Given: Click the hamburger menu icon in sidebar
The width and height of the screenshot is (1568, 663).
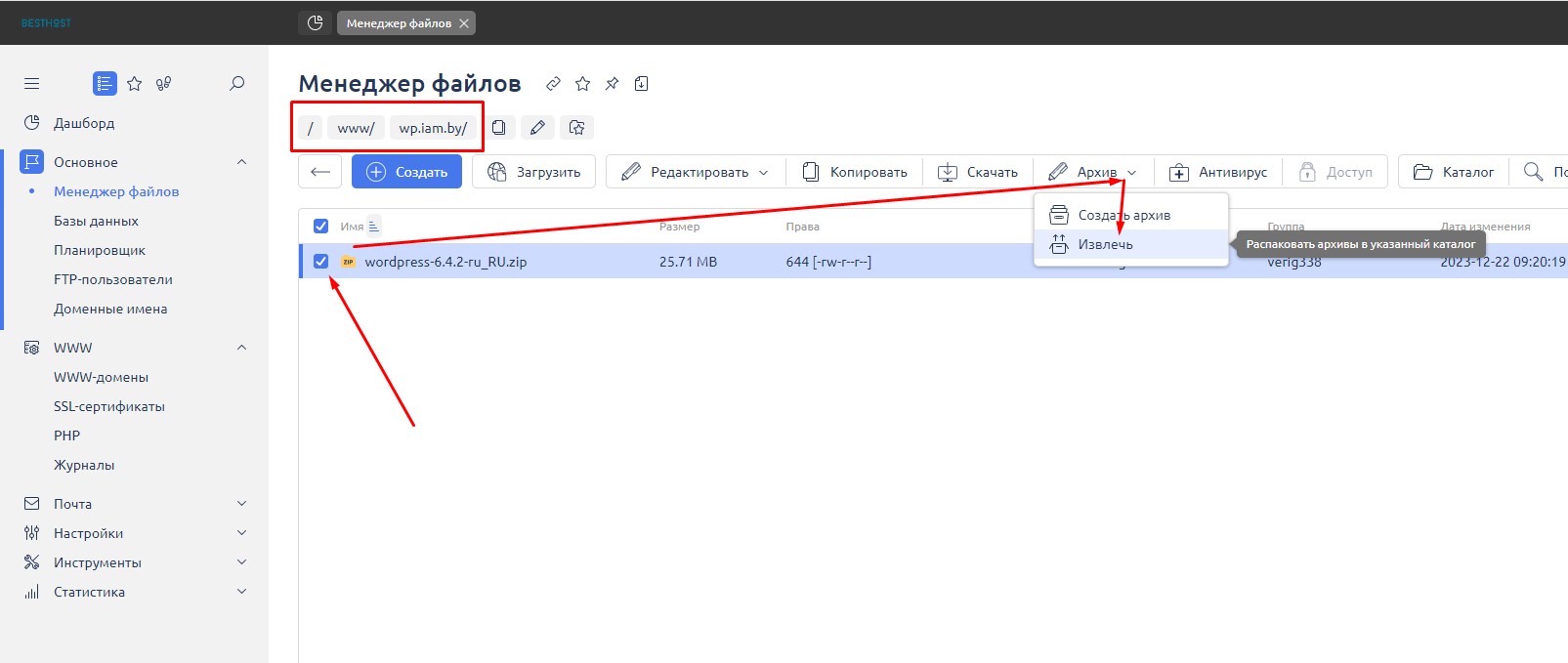Looking at the screenshot, I should pyautogui.click(x=32, y=84).
